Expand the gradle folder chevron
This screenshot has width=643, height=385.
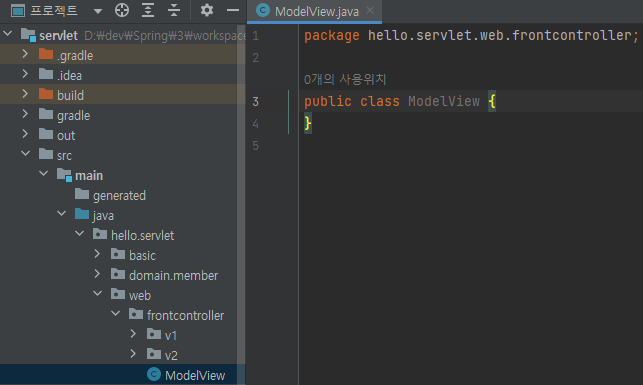[x=25, y=114]
